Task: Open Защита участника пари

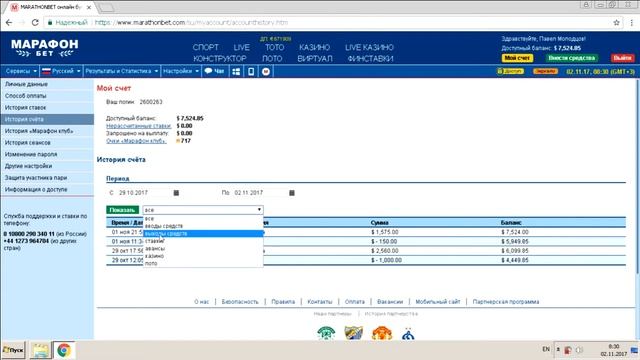Action: click(47, 178)
